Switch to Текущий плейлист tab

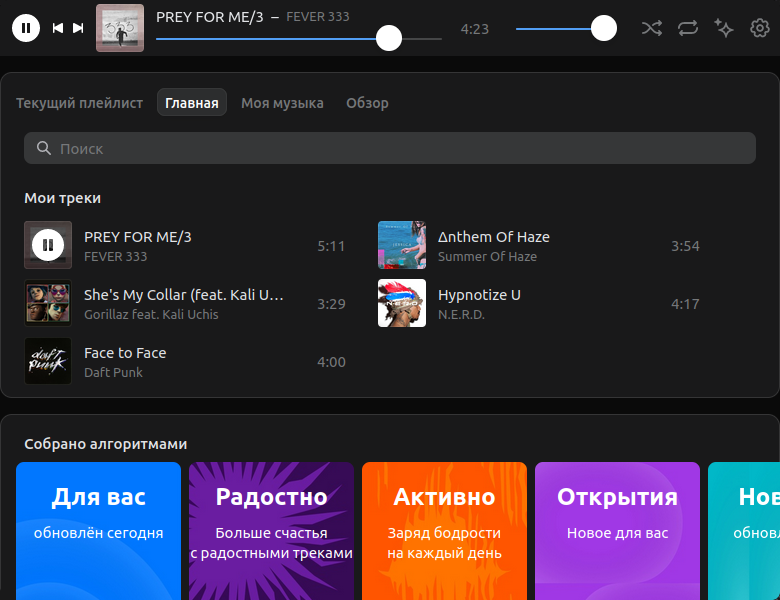click(80, 103)
